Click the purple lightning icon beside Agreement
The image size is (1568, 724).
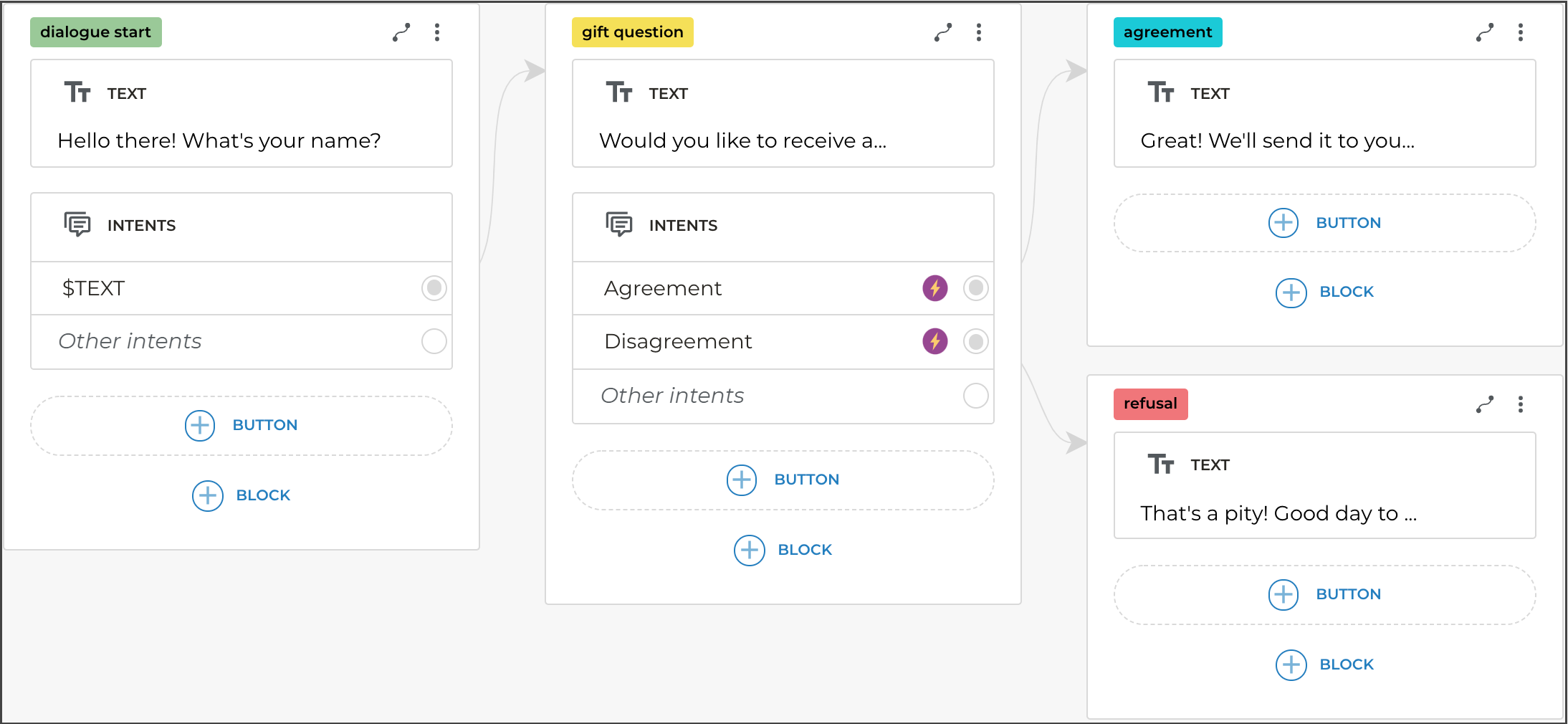click(934, 288)
